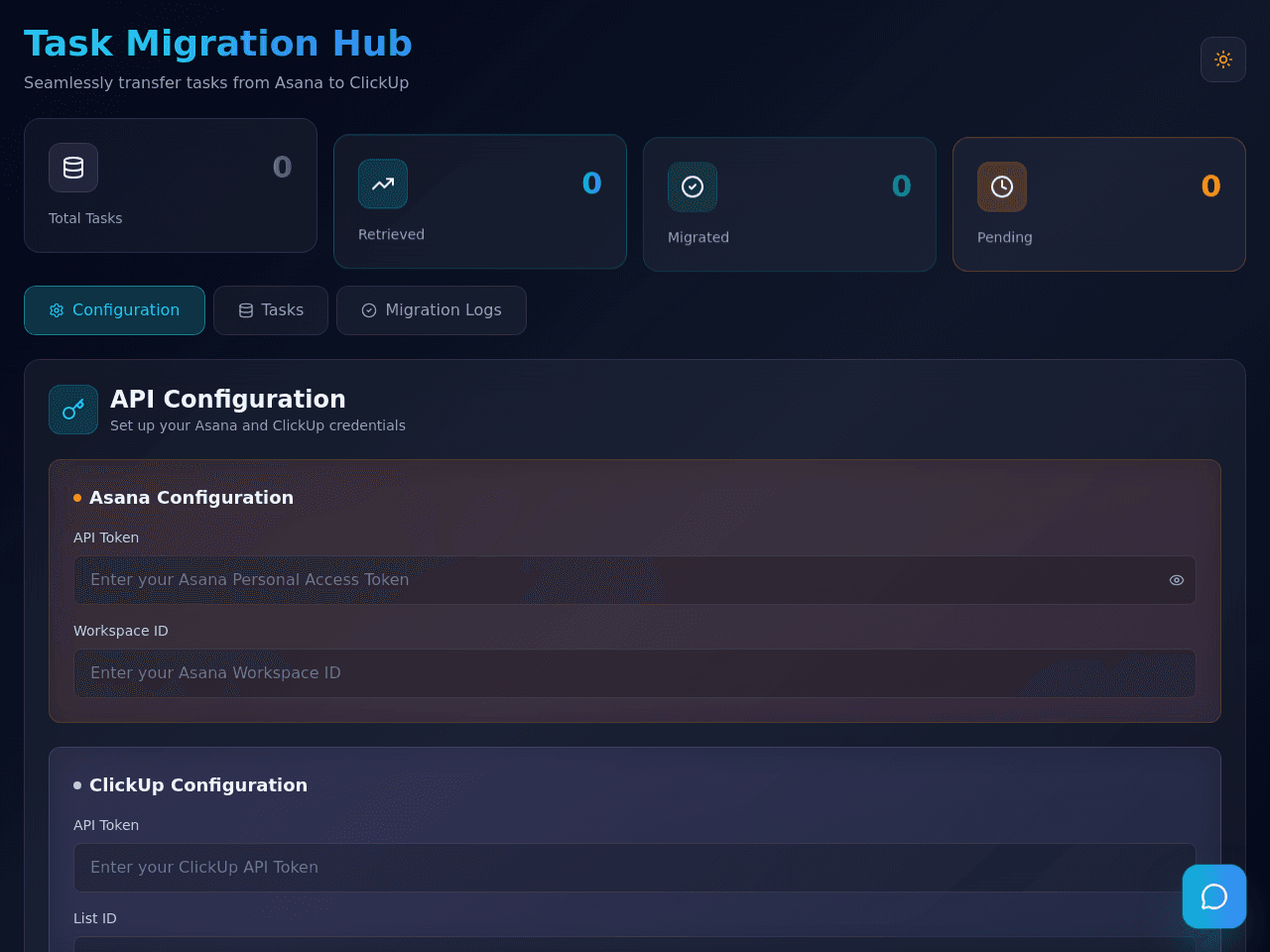Focus the Asana Personal Access Token field
The width and height of the screenshot is (1270, 952).
click(635, 580)
